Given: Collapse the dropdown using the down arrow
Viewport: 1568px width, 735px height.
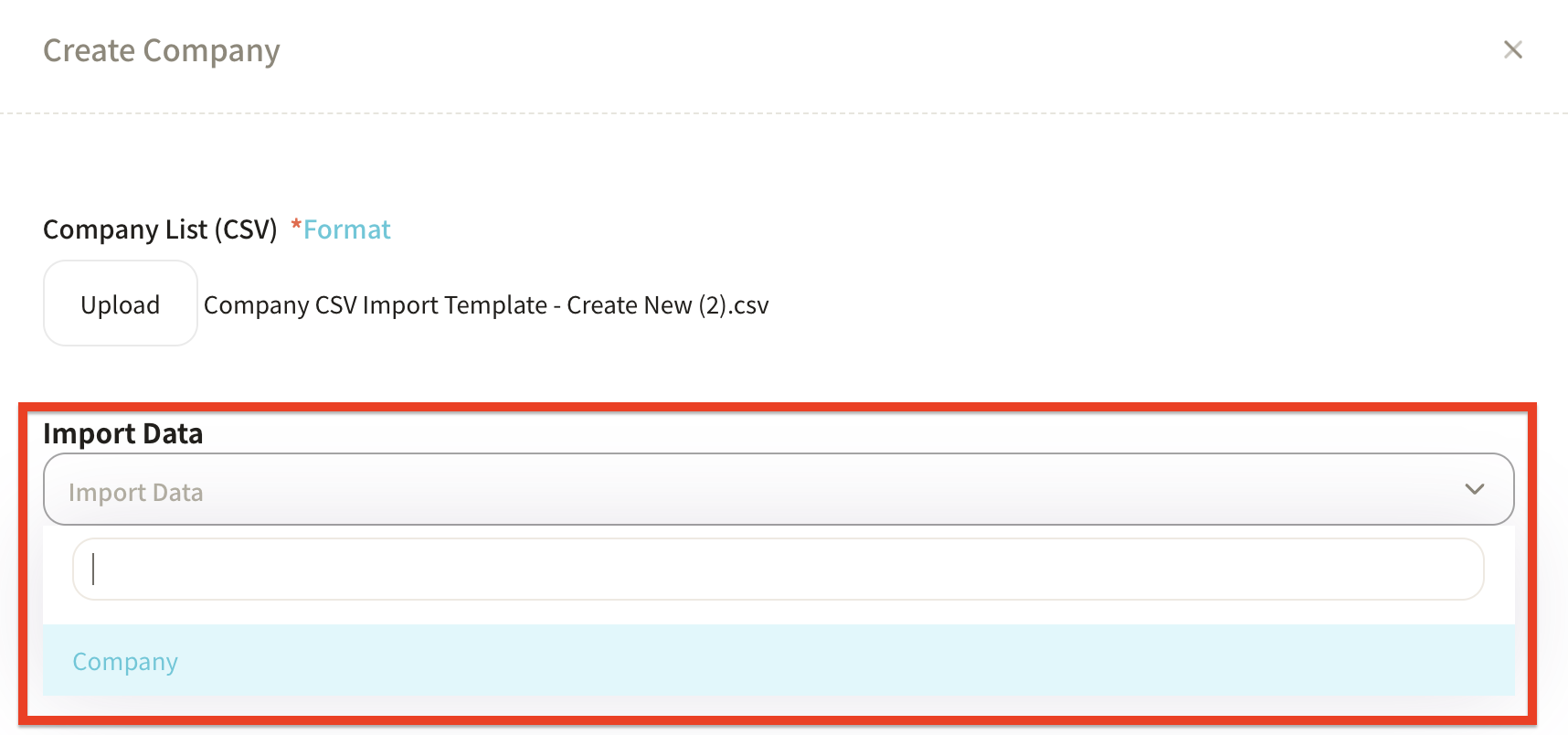Looking at the screenshot, I should [1474, 489].
